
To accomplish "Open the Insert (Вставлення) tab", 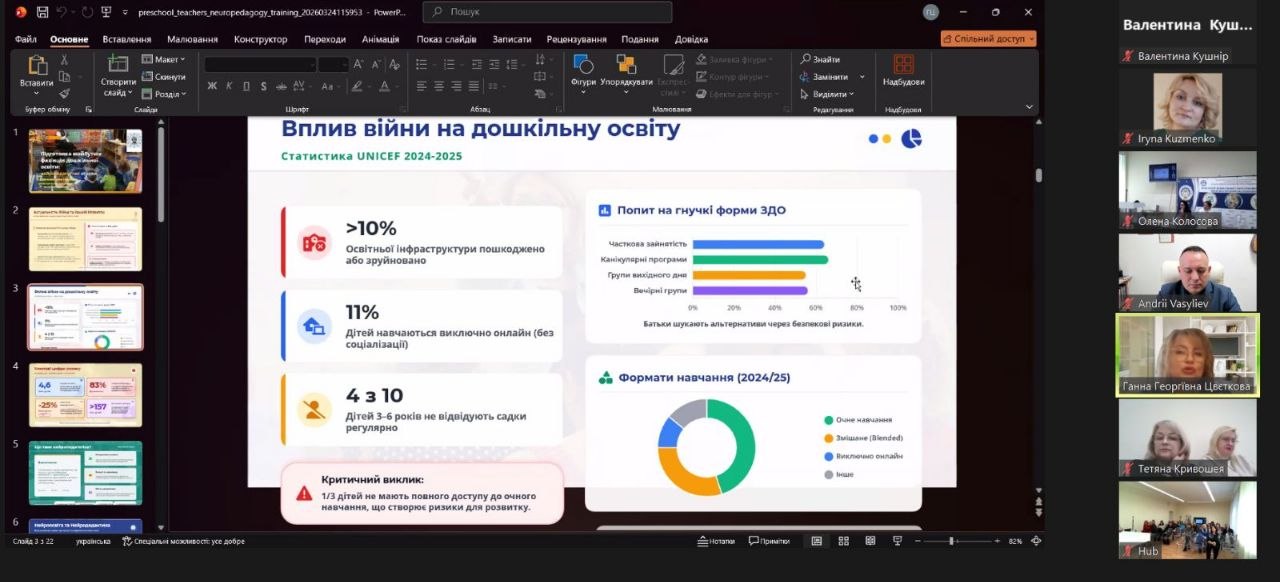I will click(x=127, y=39).
